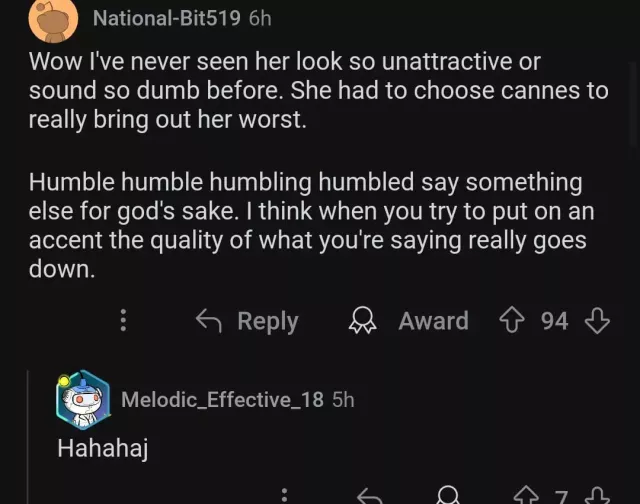
Task: Click the 5h comment timestamp
Action: coord(343,399)
